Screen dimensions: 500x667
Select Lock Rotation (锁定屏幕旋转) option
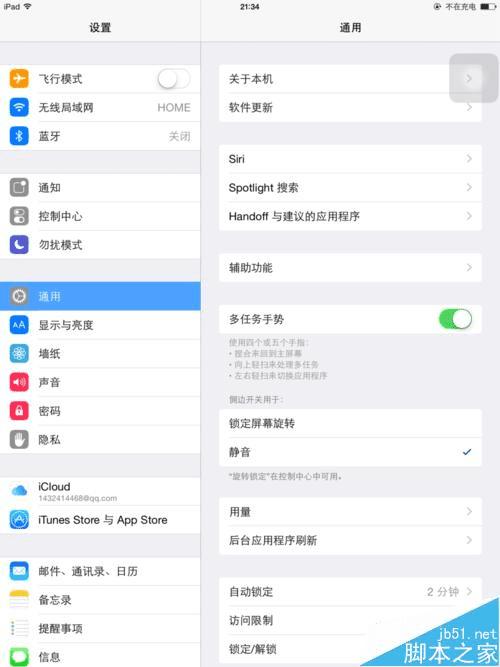(350, 424)
